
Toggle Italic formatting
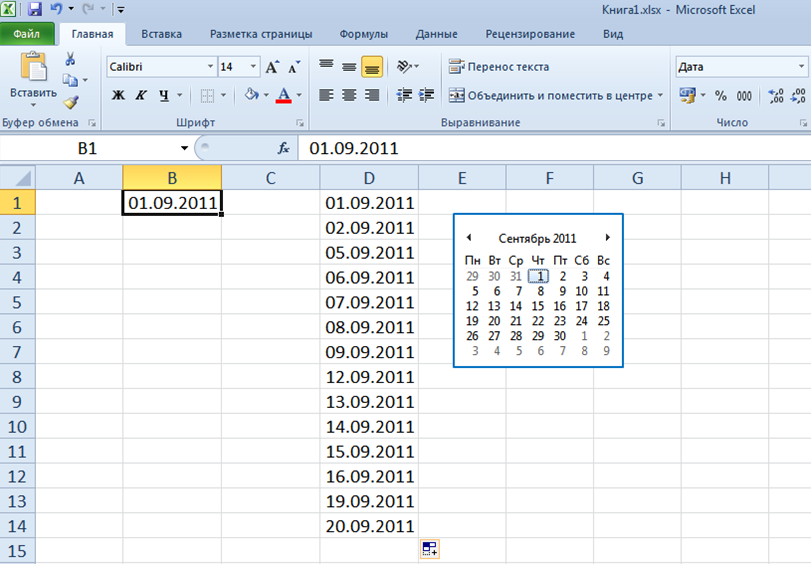pyautogui.click(x=140, y=96)
